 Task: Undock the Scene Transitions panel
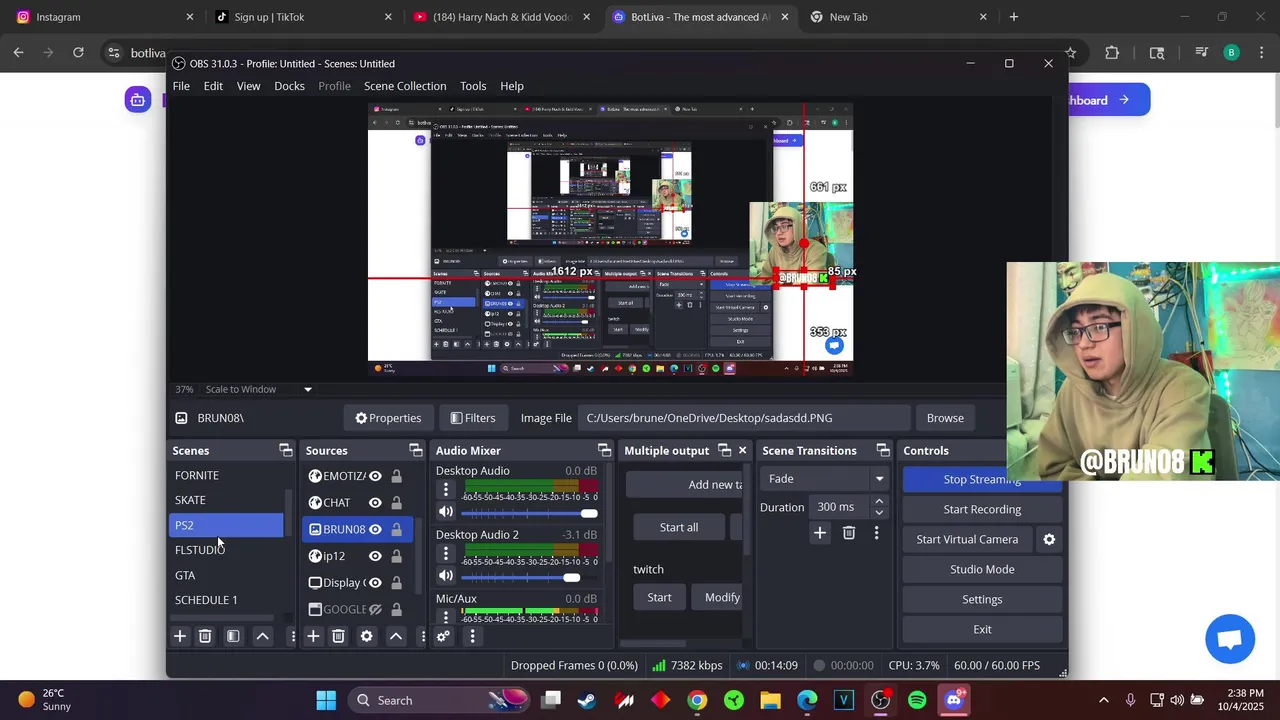coord(883,450)
